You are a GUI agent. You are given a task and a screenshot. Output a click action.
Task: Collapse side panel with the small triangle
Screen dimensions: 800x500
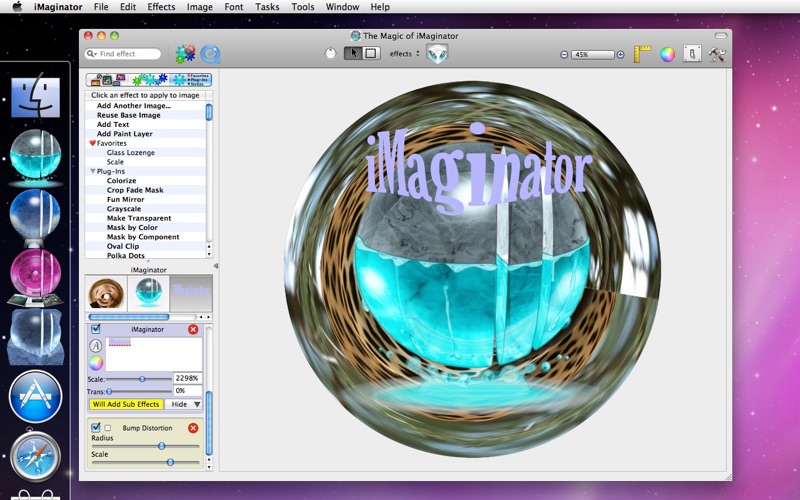[x=215, y=266]
